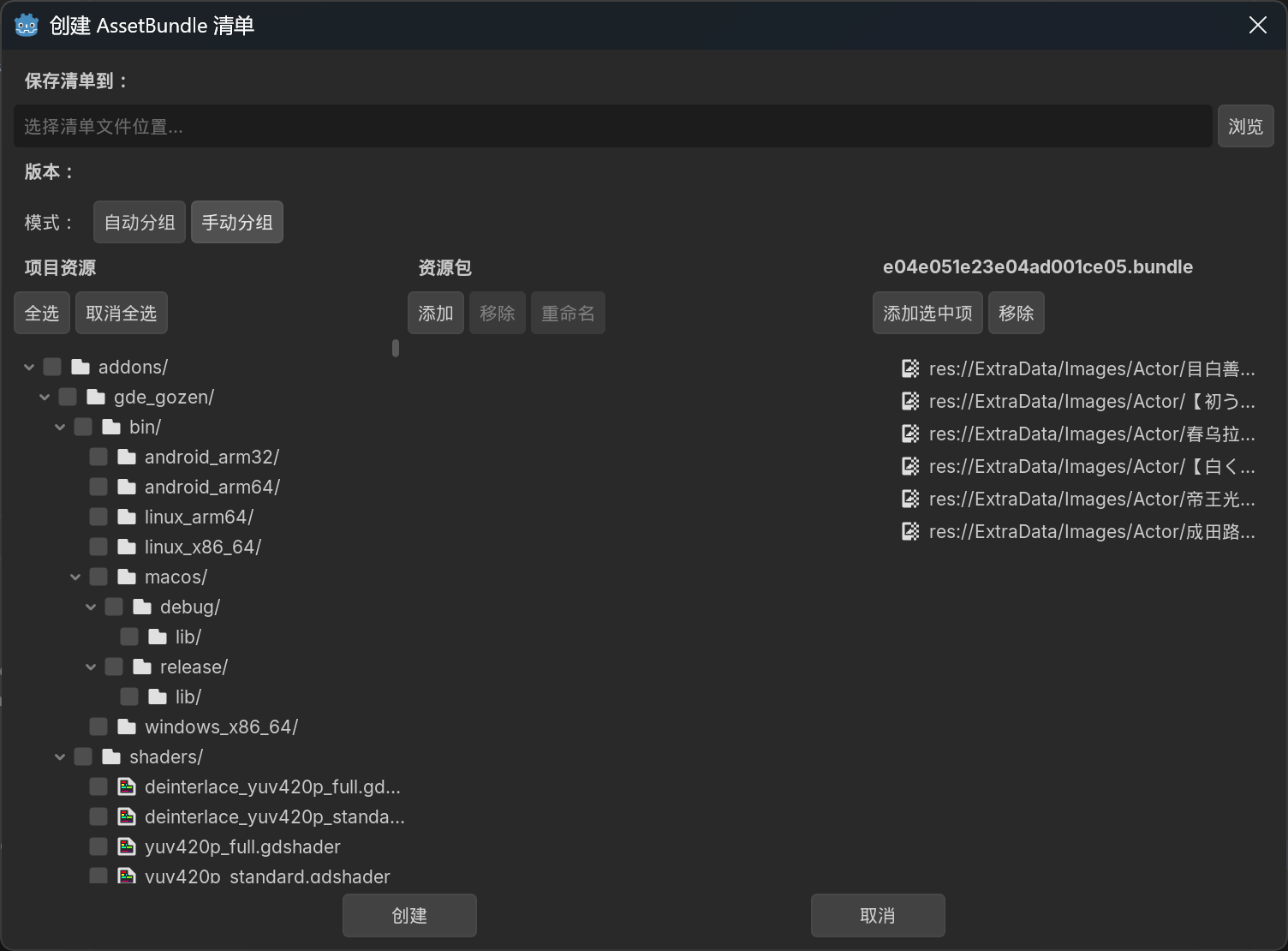Screen dimensions: 1288x951
Task: Click image icon for Actor/目白善 resource
Action: pos(910,369)
